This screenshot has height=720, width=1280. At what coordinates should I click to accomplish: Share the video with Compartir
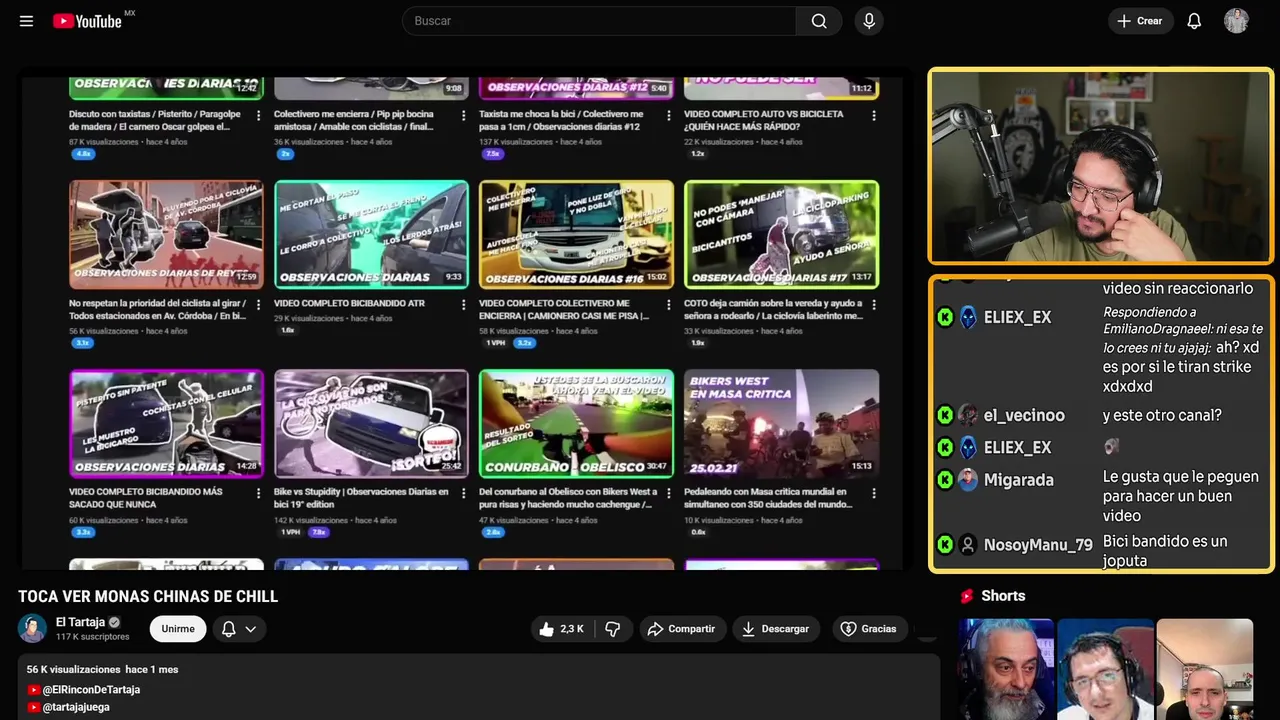(682, 629)
